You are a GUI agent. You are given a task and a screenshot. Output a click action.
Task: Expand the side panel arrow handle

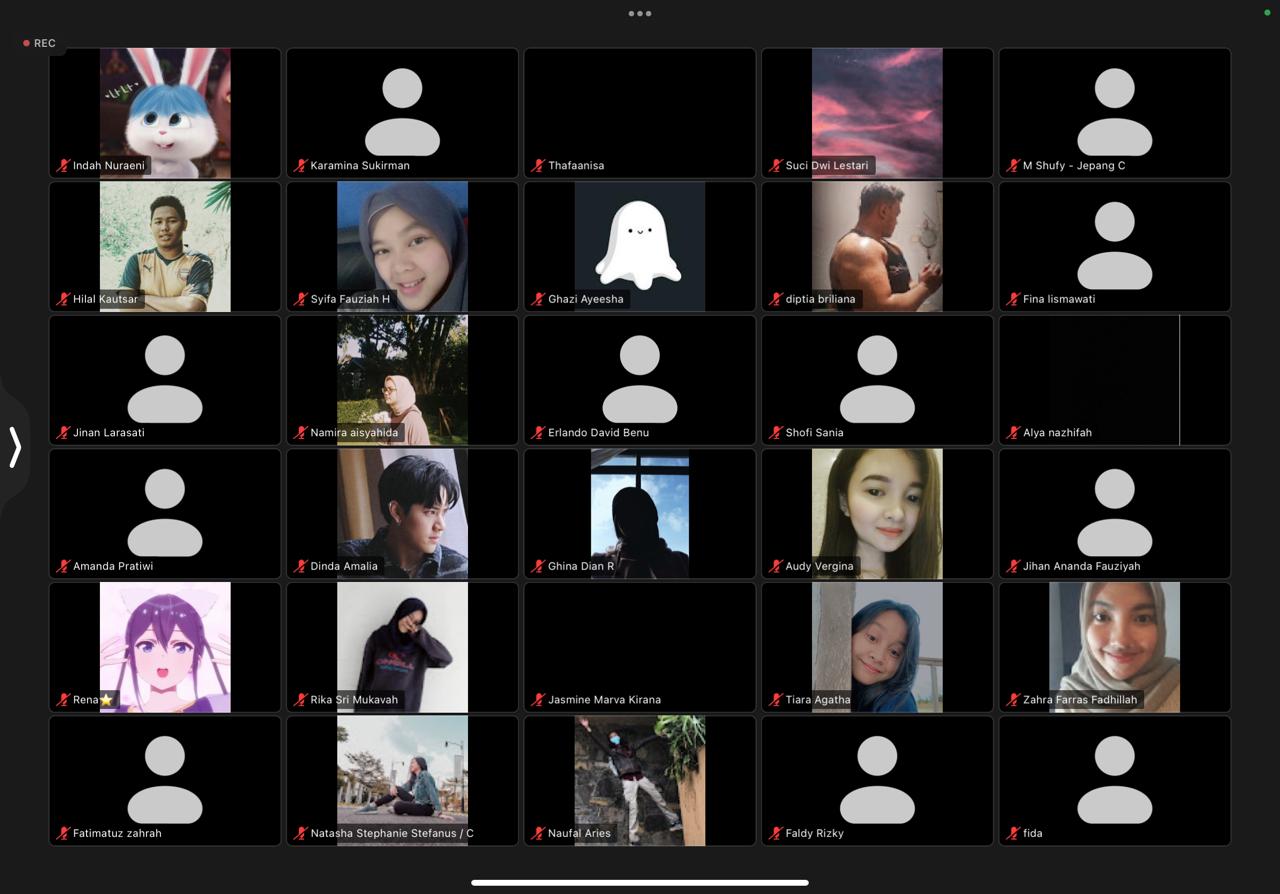tap(15, 447)
